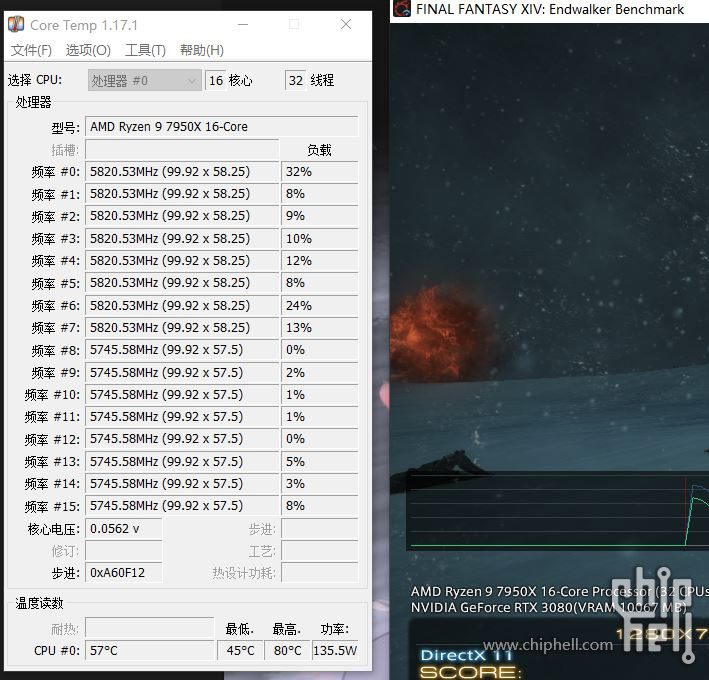Click the Core Temp app icon in title bar

click(x=16, y=24)
